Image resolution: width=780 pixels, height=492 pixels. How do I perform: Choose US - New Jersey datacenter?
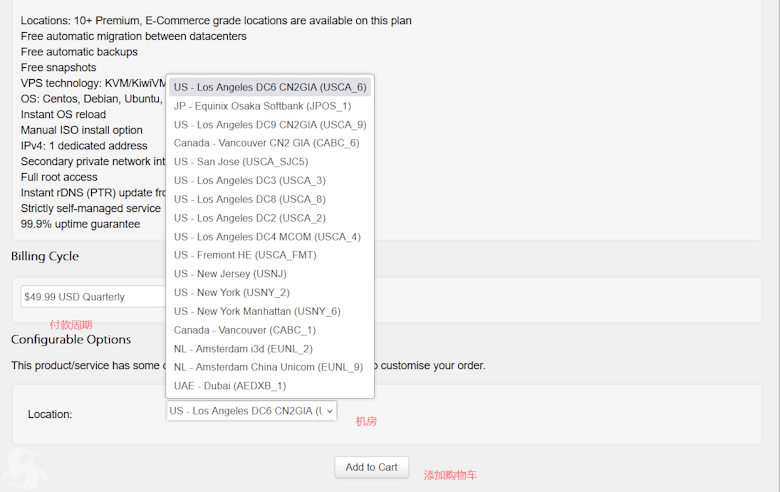pyautogui.click(x=231, y=274)
